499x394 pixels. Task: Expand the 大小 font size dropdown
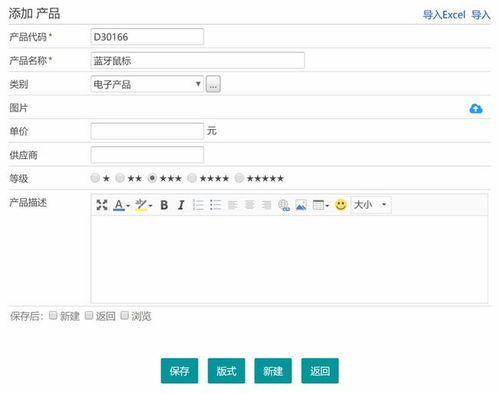tap(371, 204)
